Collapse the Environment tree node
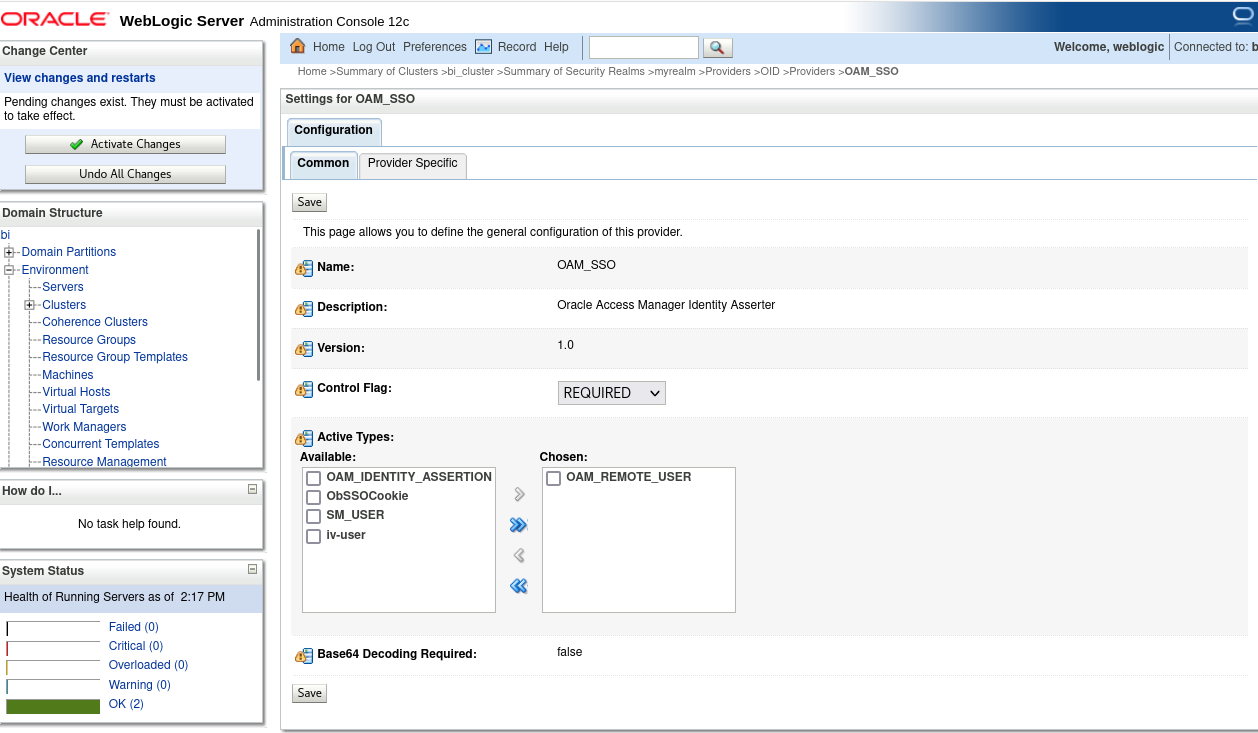The width and height of the screenshot is (1258, 733). [x=9, y=270]
